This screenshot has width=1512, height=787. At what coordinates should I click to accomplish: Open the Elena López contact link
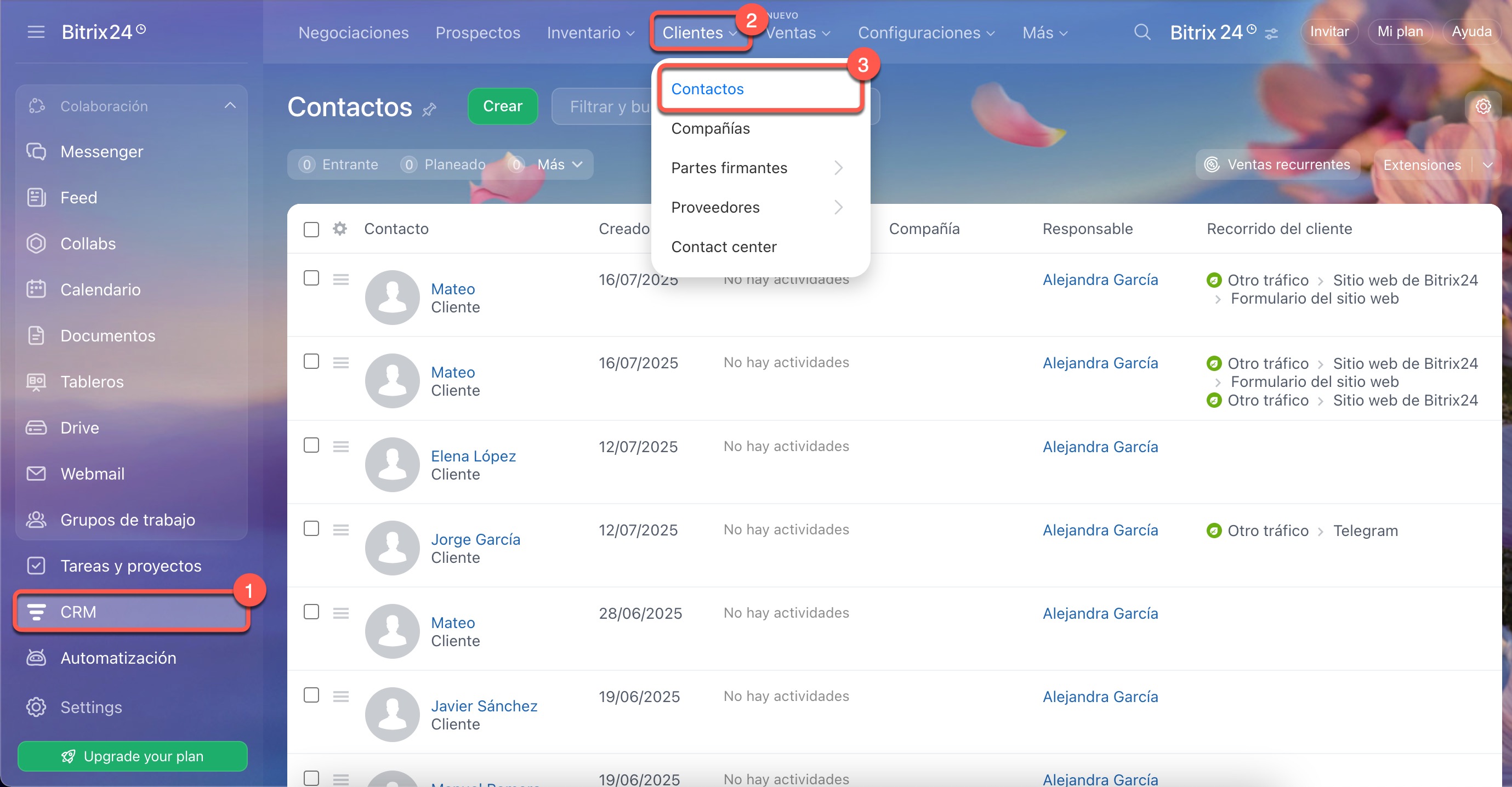[473, 456]
